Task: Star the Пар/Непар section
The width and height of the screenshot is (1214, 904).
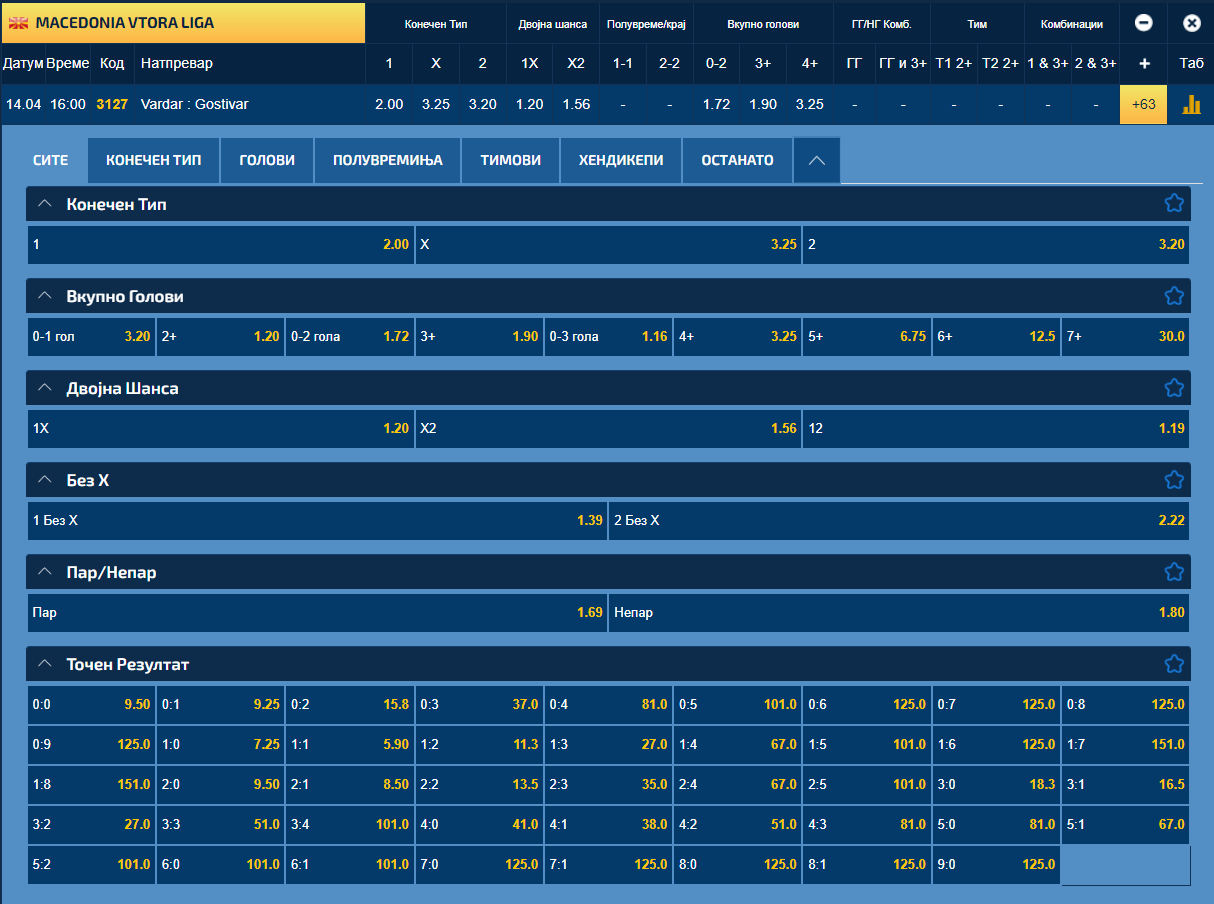Action: (x=1174, y=571)
